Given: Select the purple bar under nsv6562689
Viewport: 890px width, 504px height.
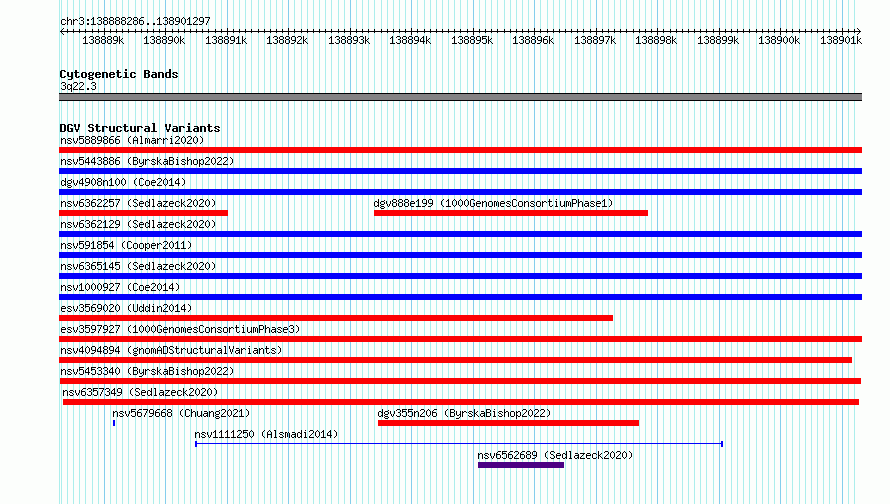Looking at the screenshot, I should click(x=521, y=465).
